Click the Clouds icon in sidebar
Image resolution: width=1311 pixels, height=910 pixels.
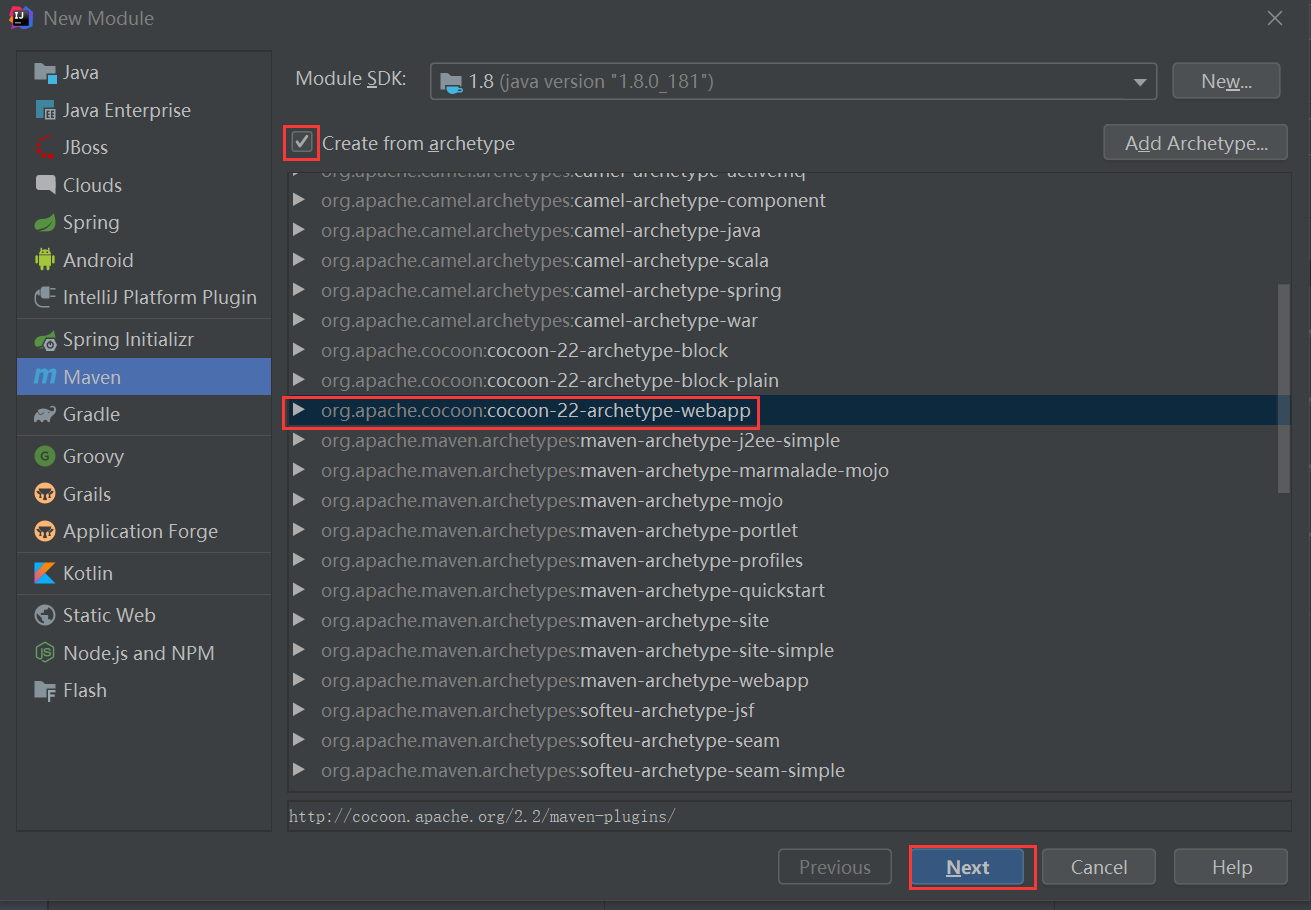45,185
